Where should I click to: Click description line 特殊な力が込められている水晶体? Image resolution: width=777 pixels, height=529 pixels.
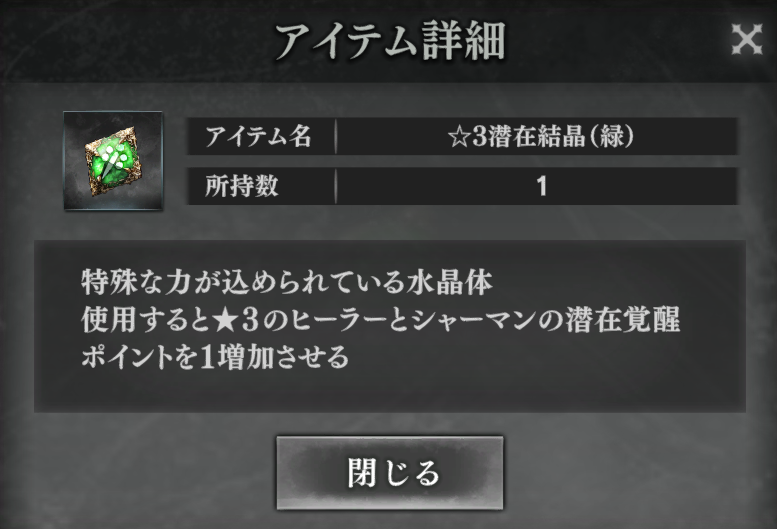[287, 283]
